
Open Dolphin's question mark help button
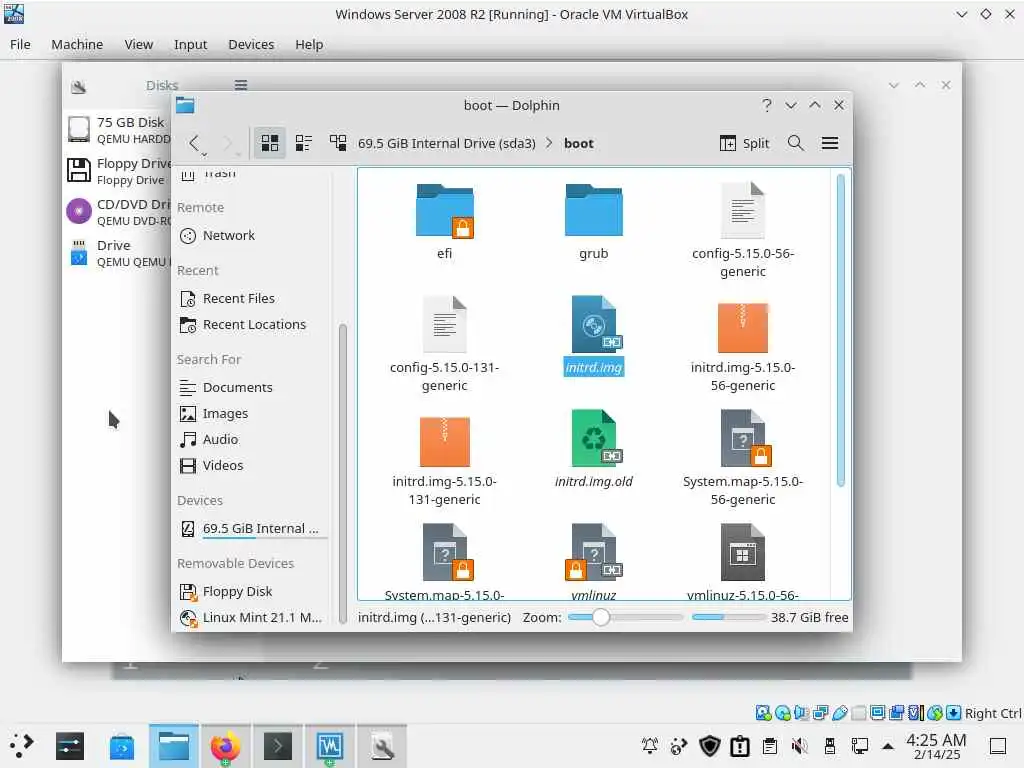pos(767,105)
